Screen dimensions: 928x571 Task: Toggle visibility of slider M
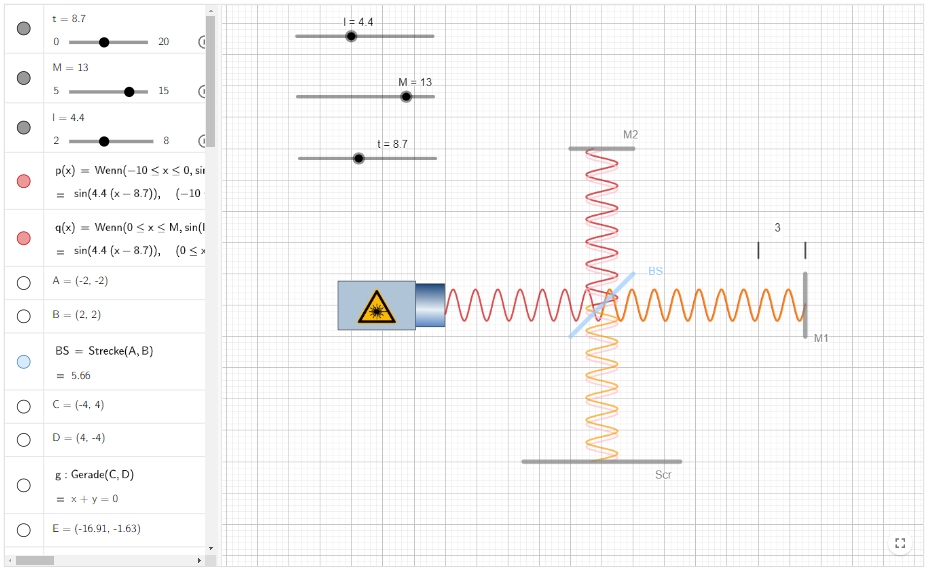click(x=24, y=78)
